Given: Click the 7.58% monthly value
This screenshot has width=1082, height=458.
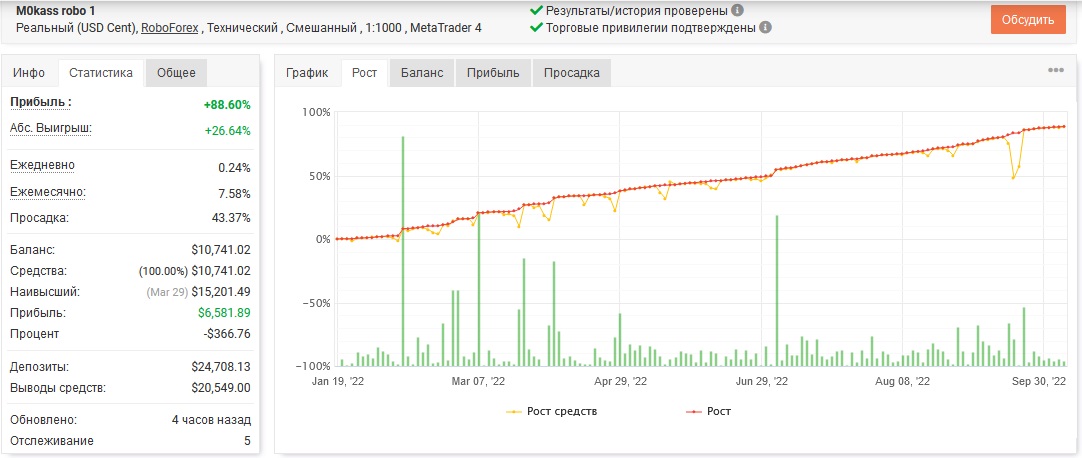Looking at the screenshot, I should coord(235,193).
